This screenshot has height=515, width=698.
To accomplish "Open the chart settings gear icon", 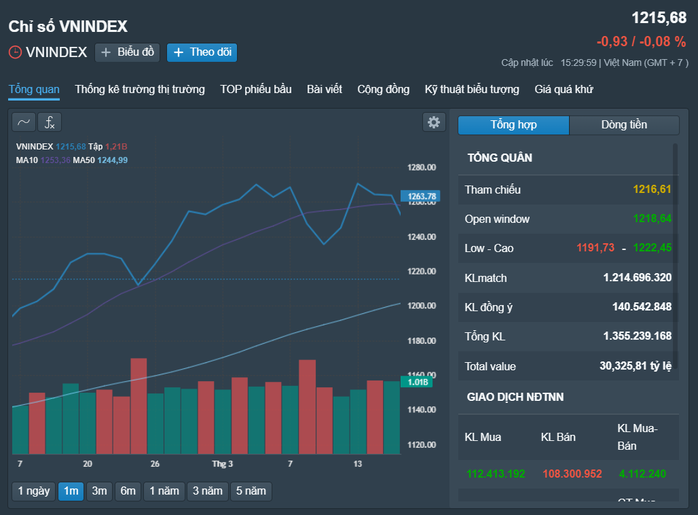I will [x=434, y=122].
